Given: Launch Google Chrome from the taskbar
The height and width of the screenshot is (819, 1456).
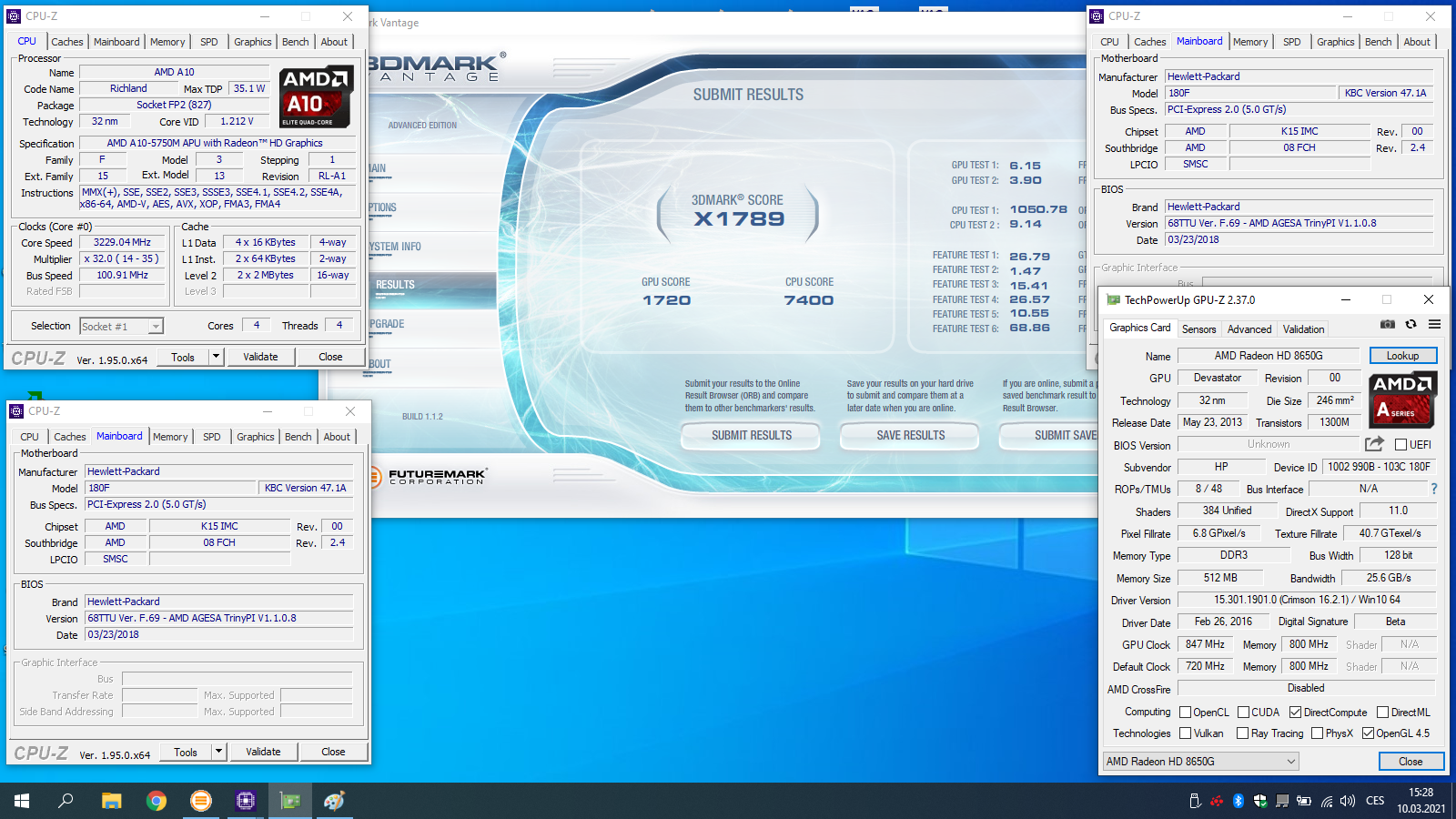Looking at the screenshot, I should coord(157,801).
